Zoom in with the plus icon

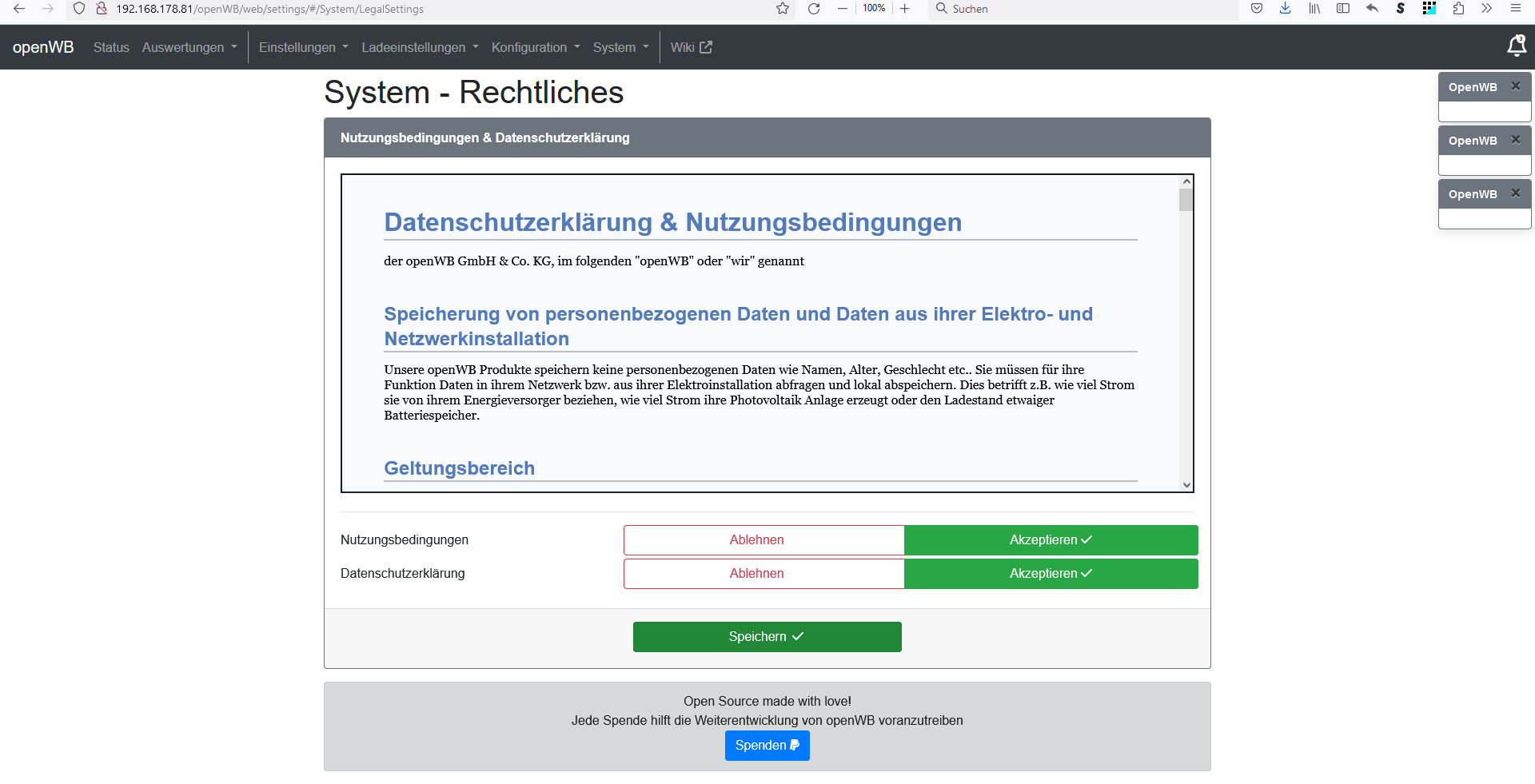click(x=905, y=9)
